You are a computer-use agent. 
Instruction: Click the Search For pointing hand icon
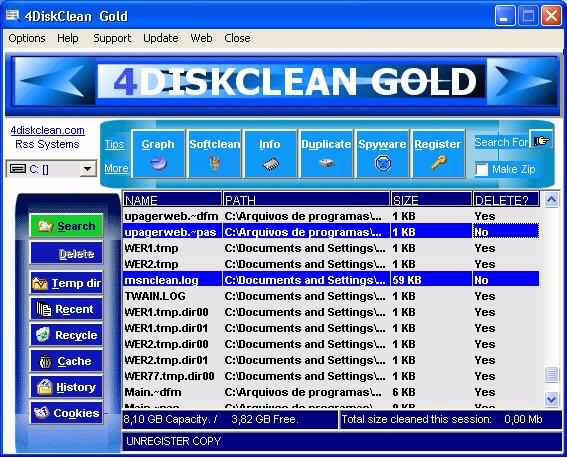541,139
